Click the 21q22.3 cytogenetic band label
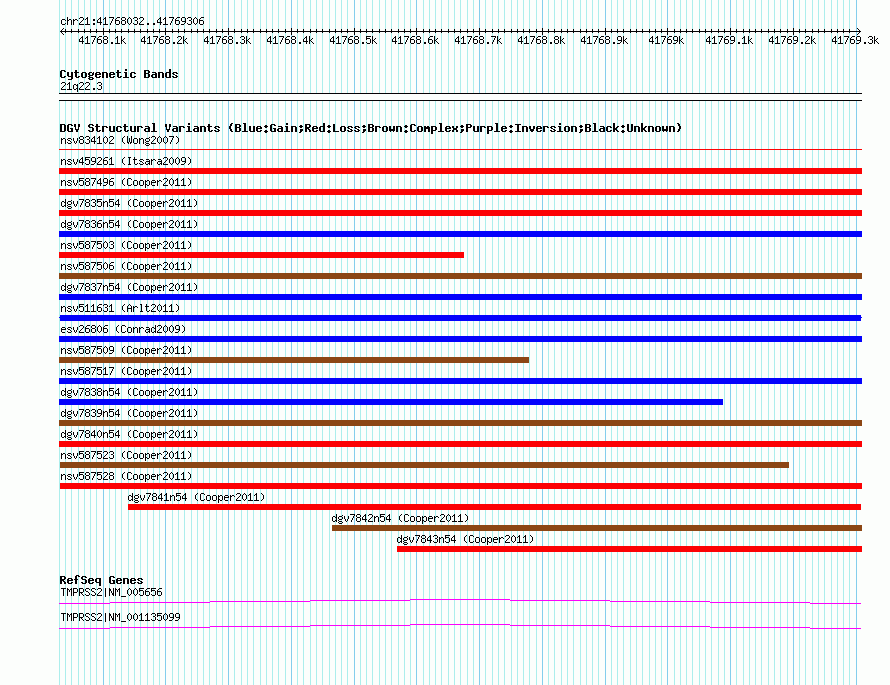 [81, 86]
